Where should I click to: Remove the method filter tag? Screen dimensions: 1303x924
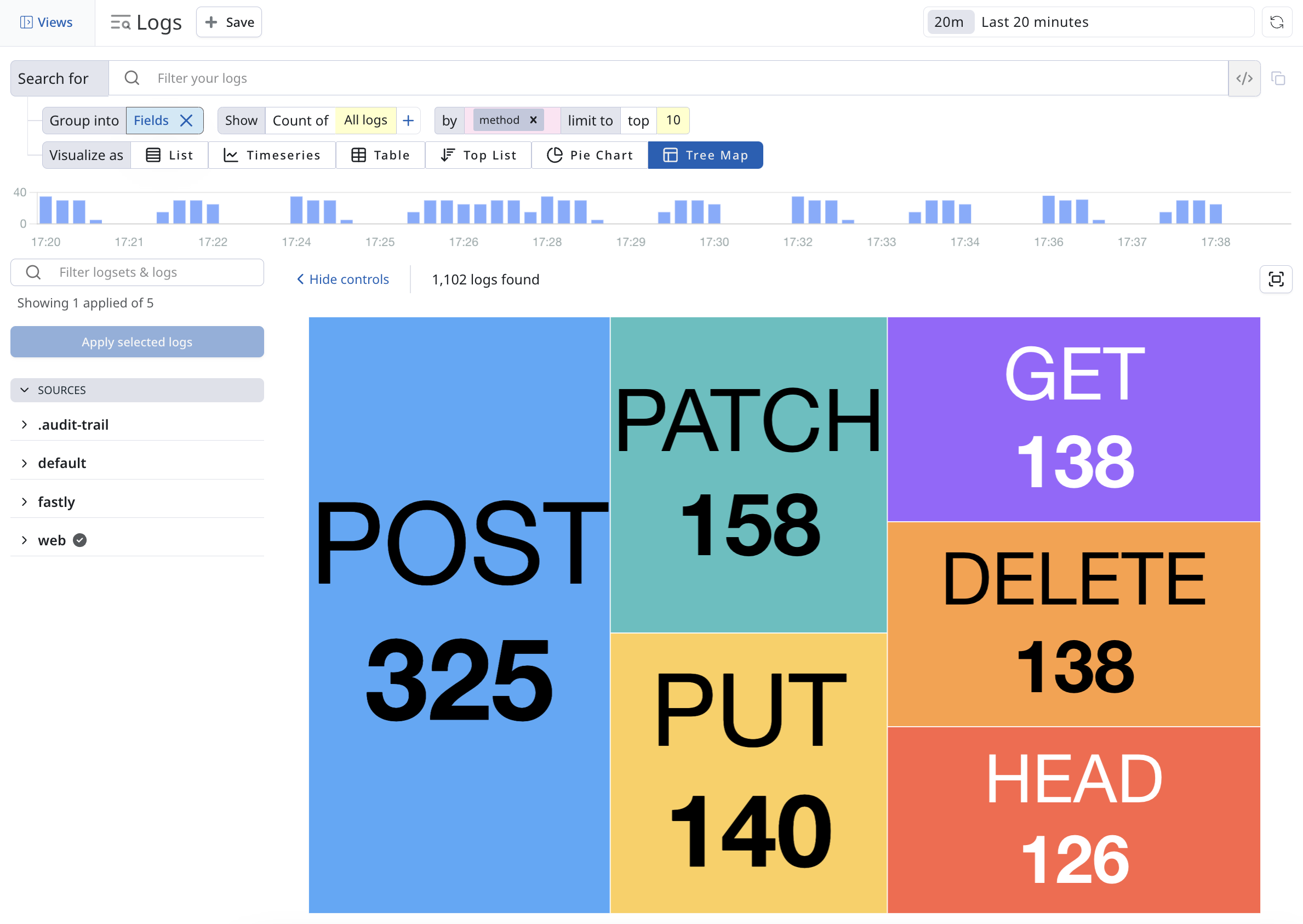coord(532,119)
